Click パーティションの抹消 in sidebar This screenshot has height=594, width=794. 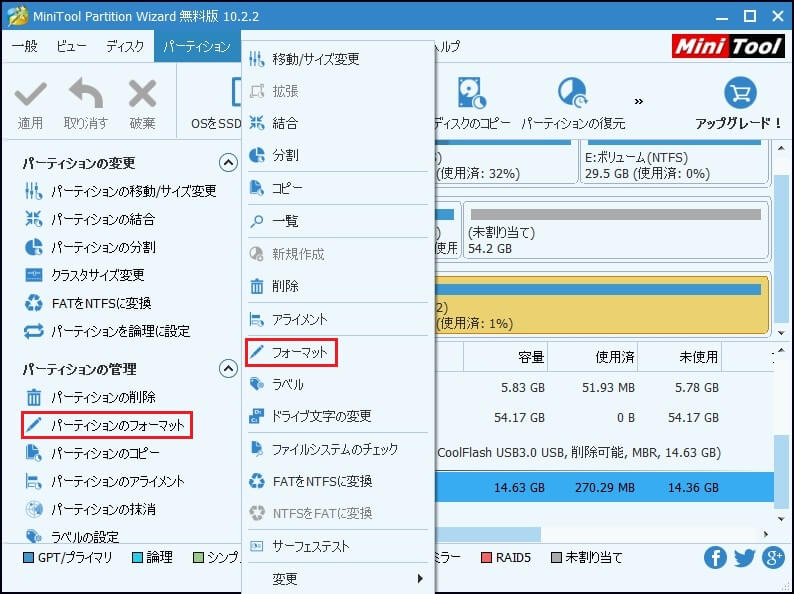coord(90,509)
